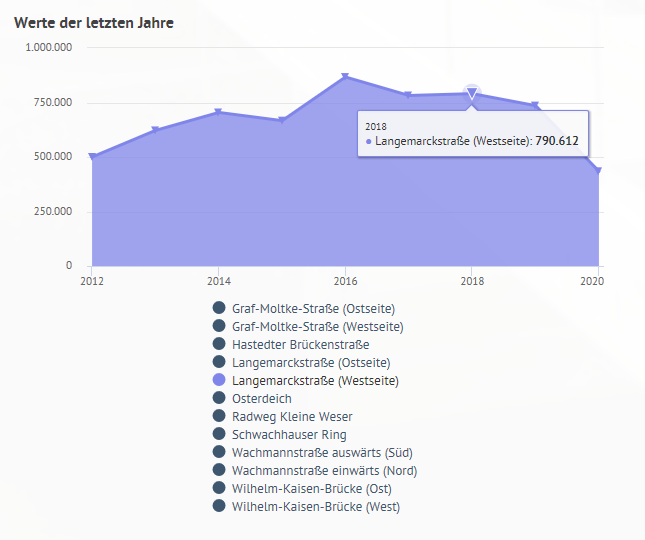This screenshot has height=540, width=645.
Task: Click the Langemarckstraße (Ostseite) legend dot
Action: [219, 363]
